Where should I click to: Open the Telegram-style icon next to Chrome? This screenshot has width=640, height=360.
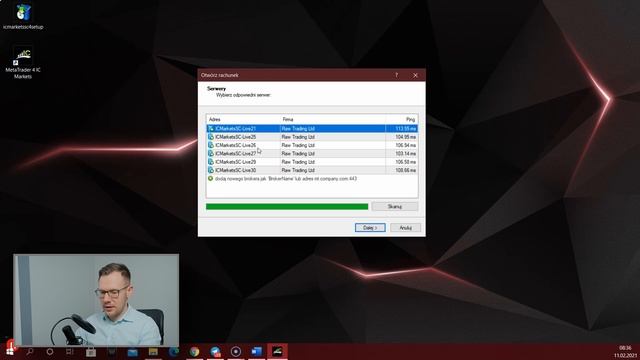click(215, 351)
